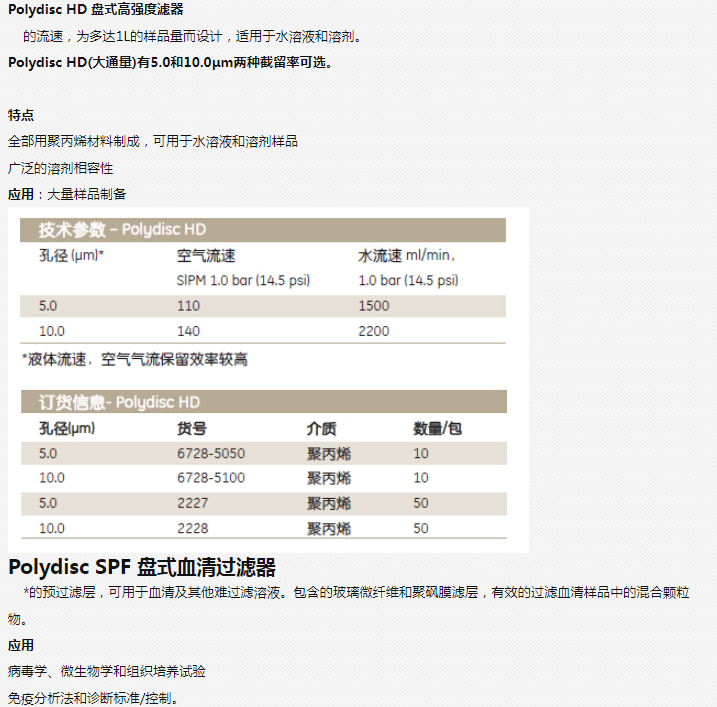Click the '水流速 ml/min' column header
The height and width of the screenshot is (707, 717).
(x=407, y=255)
